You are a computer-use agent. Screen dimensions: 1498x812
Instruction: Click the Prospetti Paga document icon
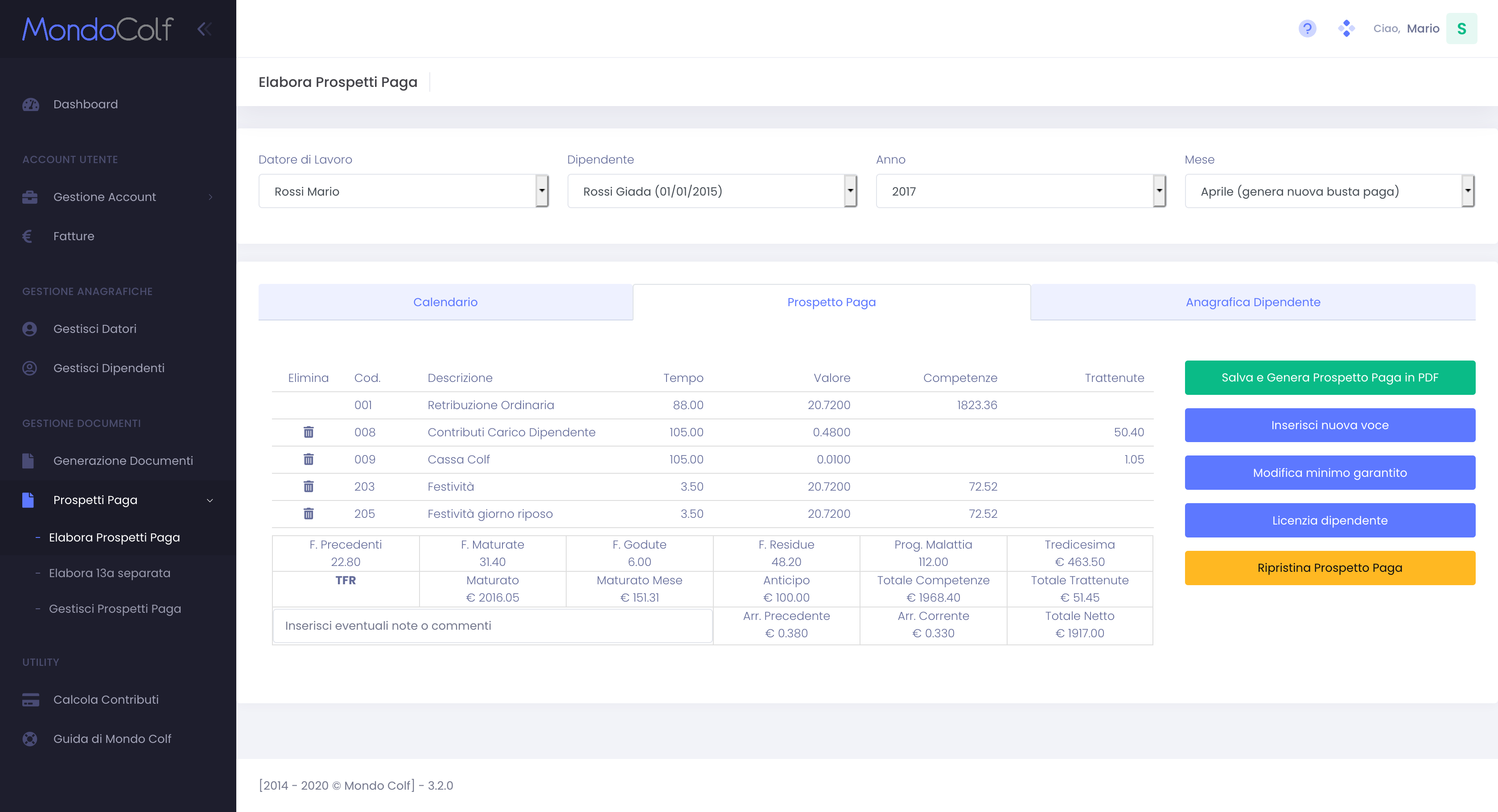[x=28, y=500]
